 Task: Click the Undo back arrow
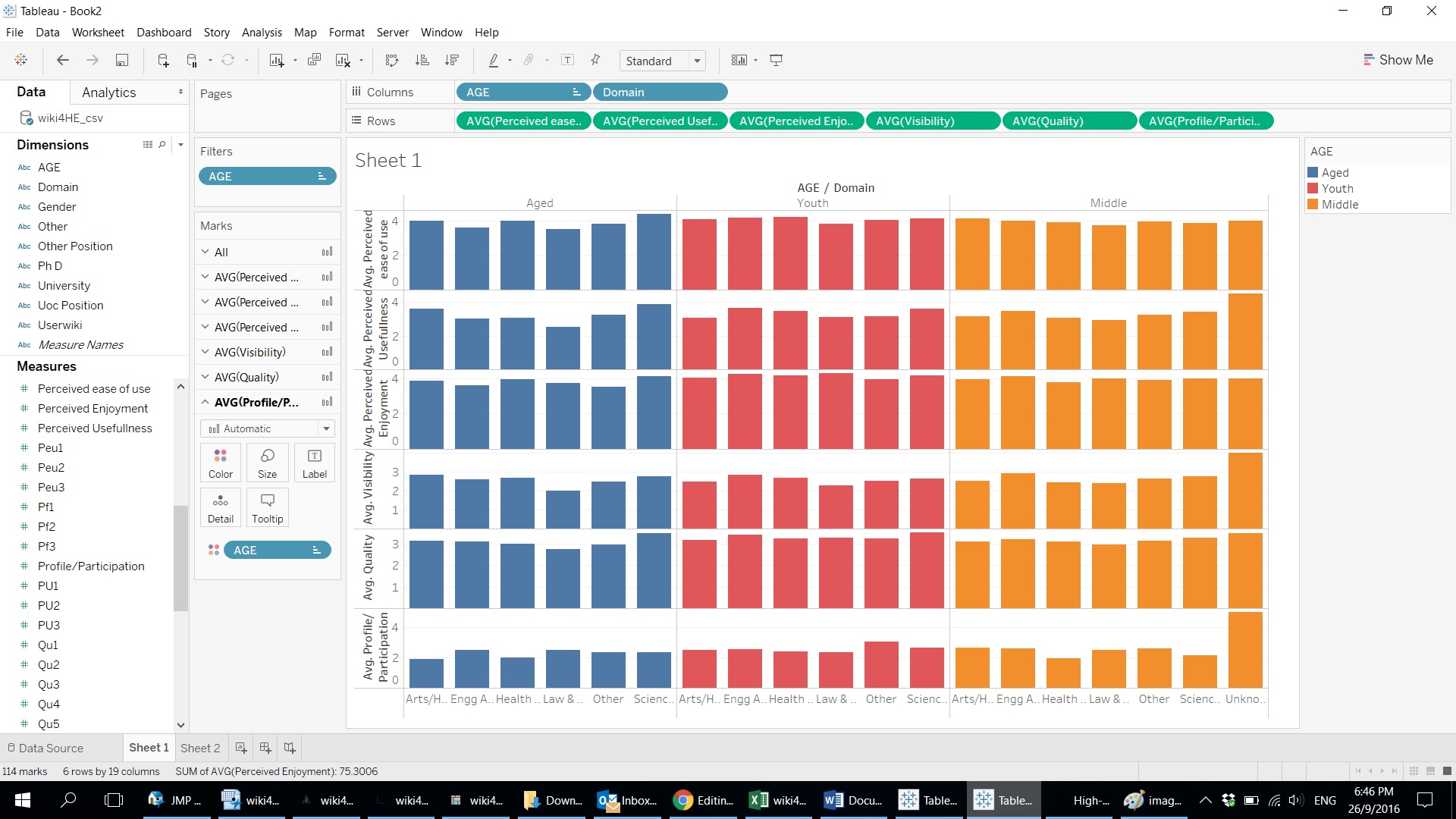click(x=63, y=61)
